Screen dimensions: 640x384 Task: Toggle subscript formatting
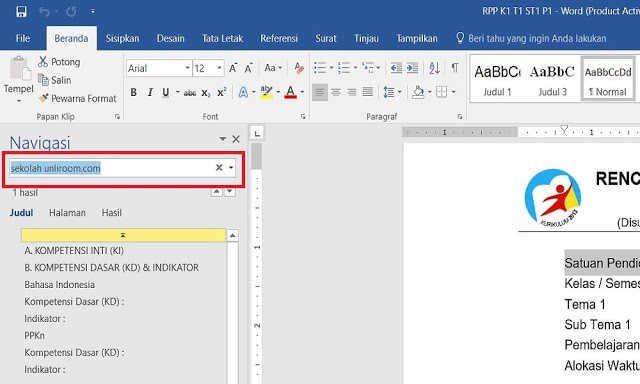(206, 93)
